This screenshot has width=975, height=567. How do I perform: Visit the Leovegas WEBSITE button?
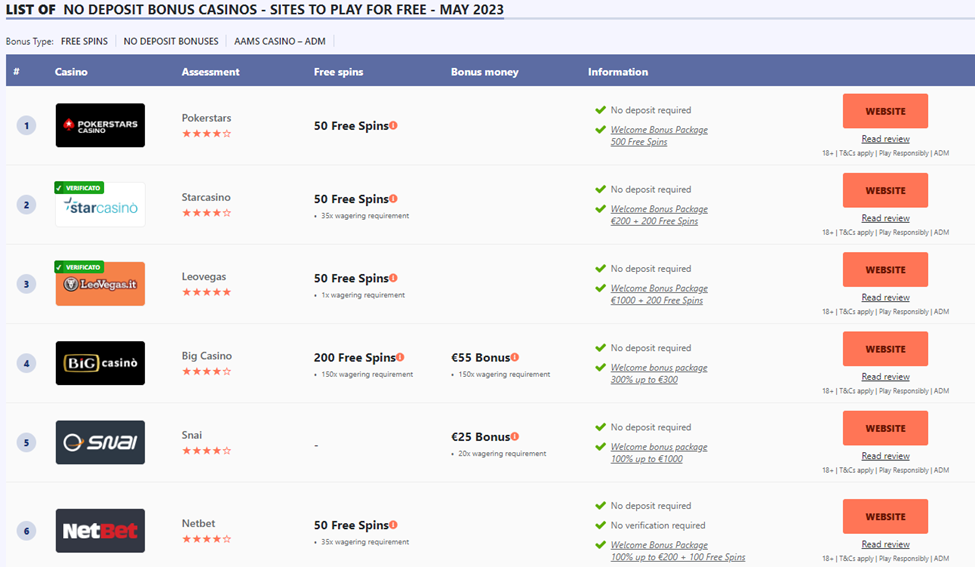pos(885,269)
